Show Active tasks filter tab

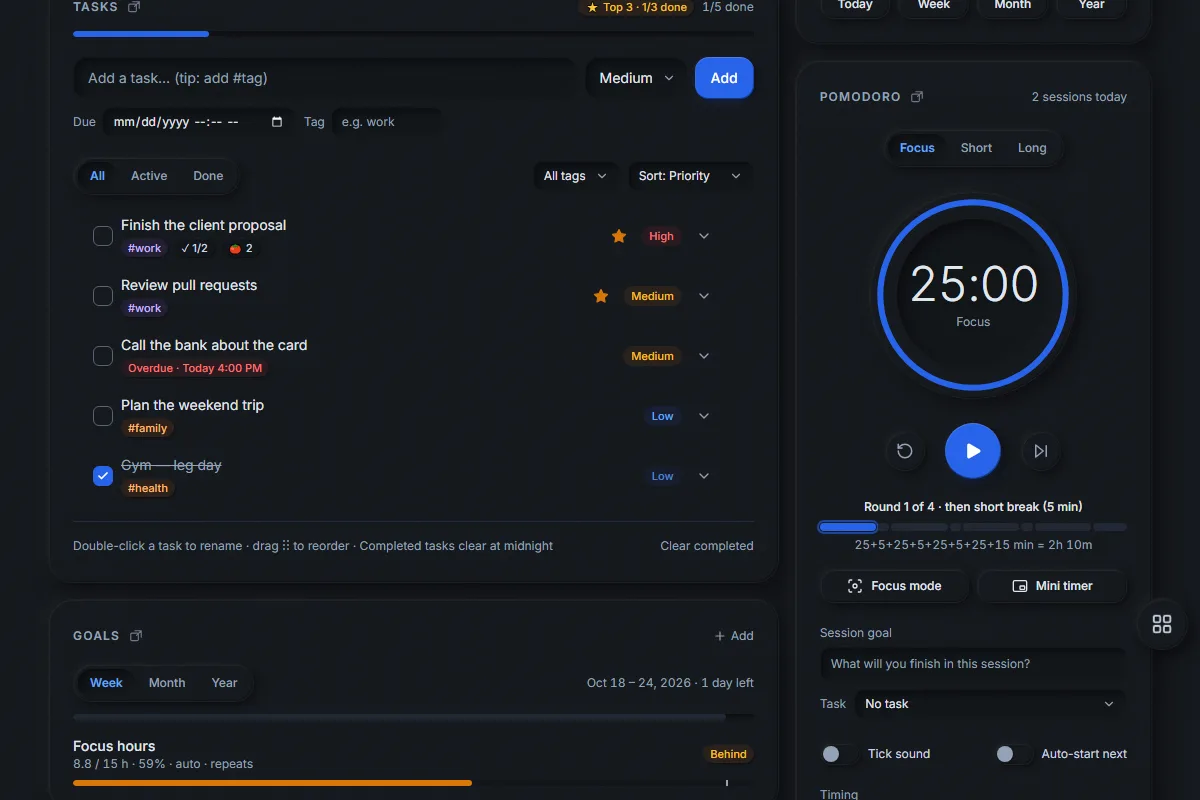pyautogui.click(x=149, y=176)
